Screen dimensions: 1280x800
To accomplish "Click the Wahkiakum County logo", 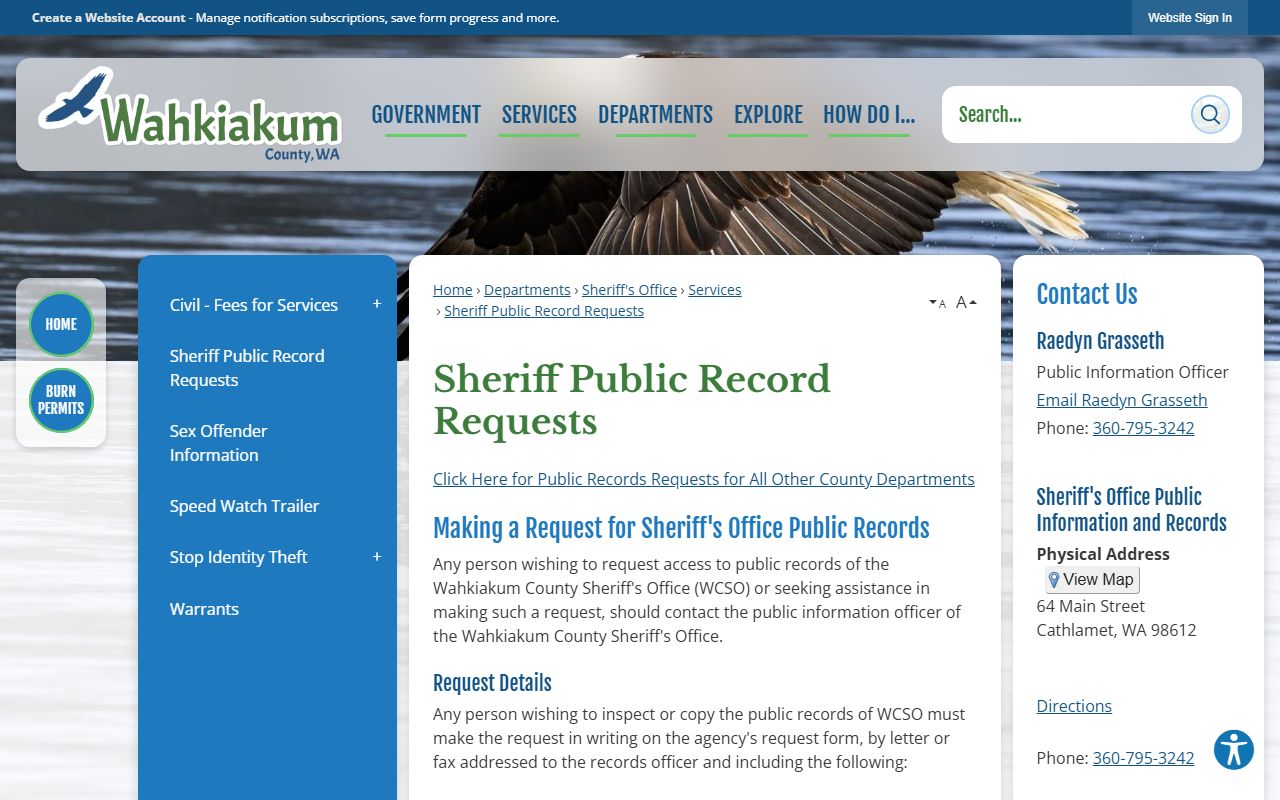I will [x=190, y=114].
